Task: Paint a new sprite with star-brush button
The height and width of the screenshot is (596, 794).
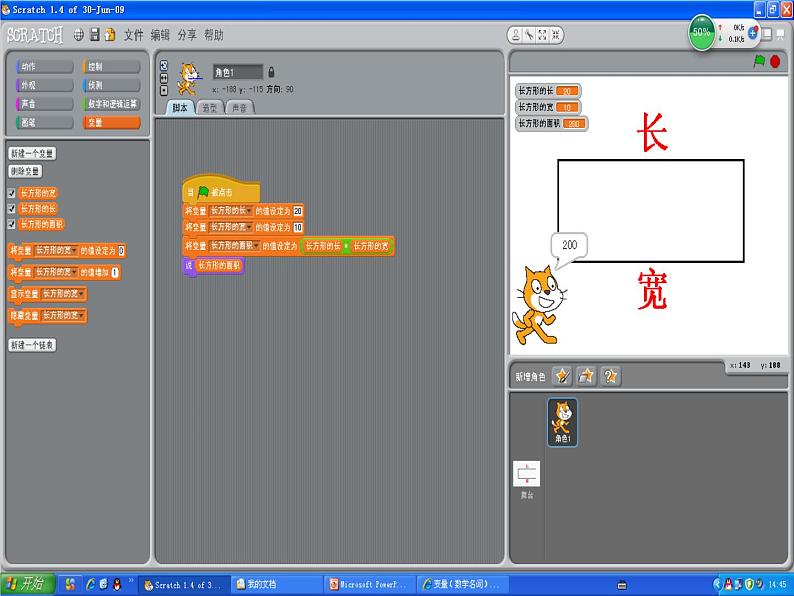Action: (x=562, y=376)
